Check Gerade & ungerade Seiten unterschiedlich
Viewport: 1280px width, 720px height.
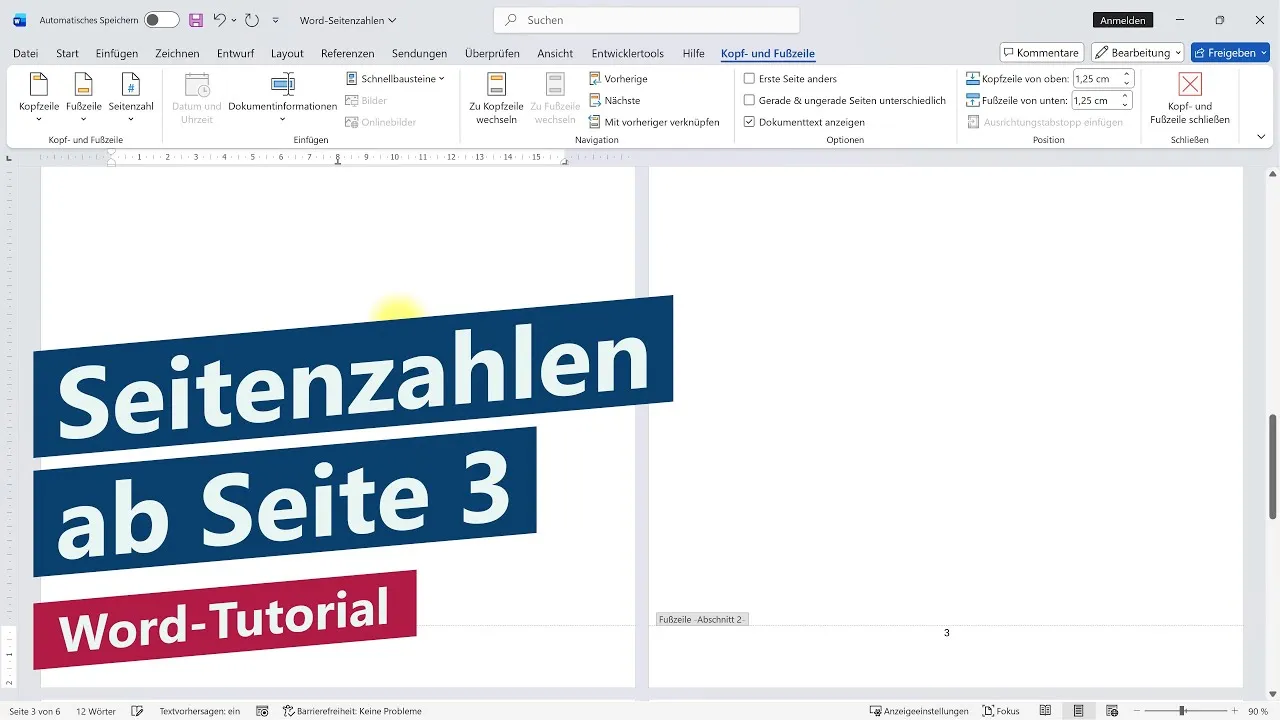point(750,100)
